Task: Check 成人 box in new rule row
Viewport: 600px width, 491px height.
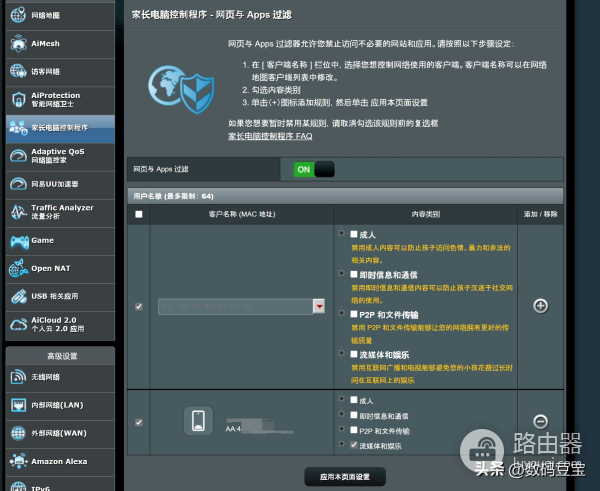Action: click(x=354, y=234)
